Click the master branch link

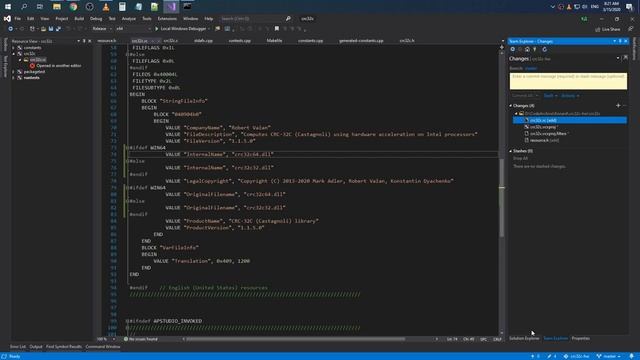click(x=531, y=69)
